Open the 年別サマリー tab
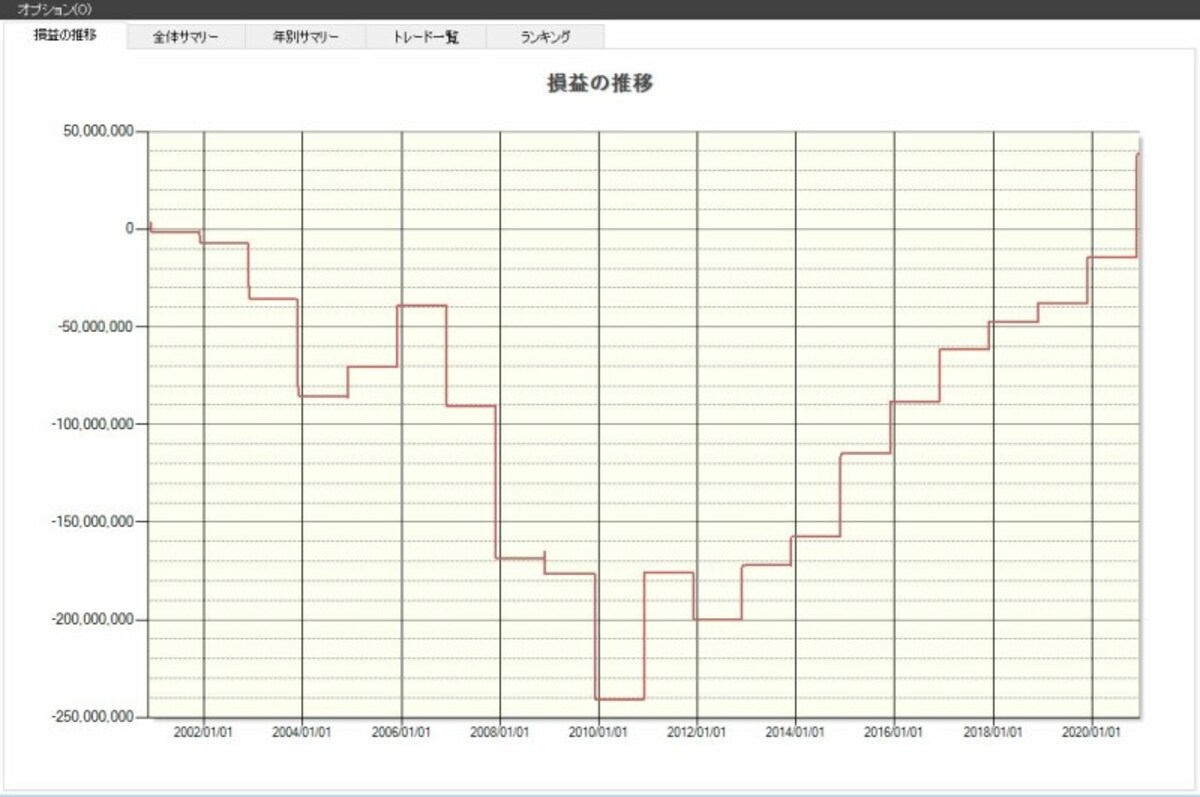Screen dimensions: 1200x797 pyautogui.click(x=306, y=37)
